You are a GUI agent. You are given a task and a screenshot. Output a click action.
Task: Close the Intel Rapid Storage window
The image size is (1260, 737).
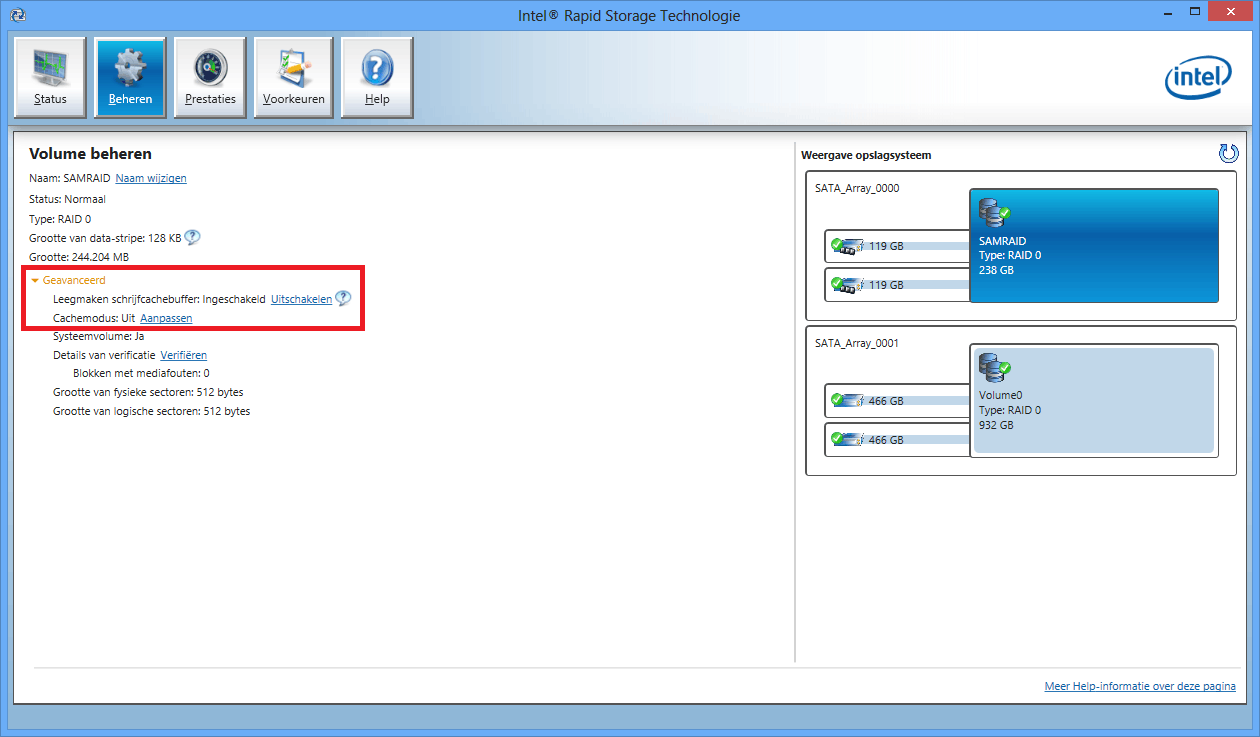click(1230, 12)
